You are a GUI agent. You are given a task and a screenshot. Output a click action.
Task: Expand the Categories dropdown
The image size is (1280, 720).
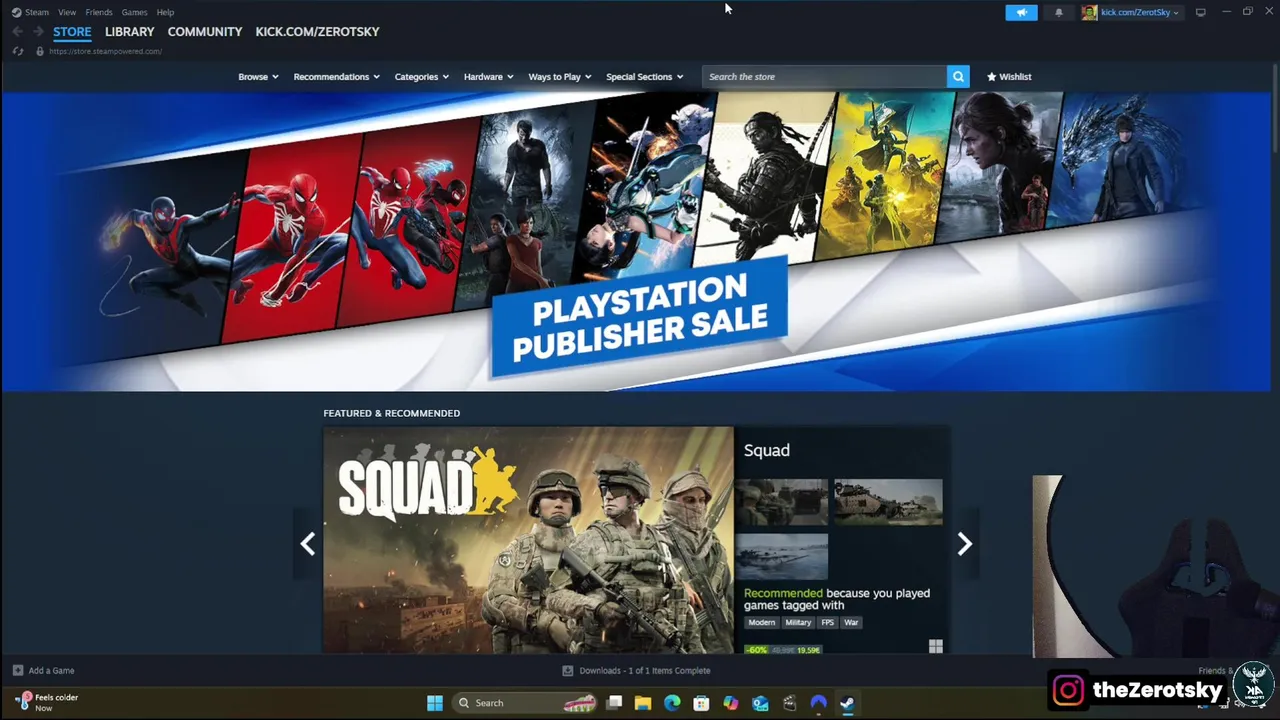421,76
